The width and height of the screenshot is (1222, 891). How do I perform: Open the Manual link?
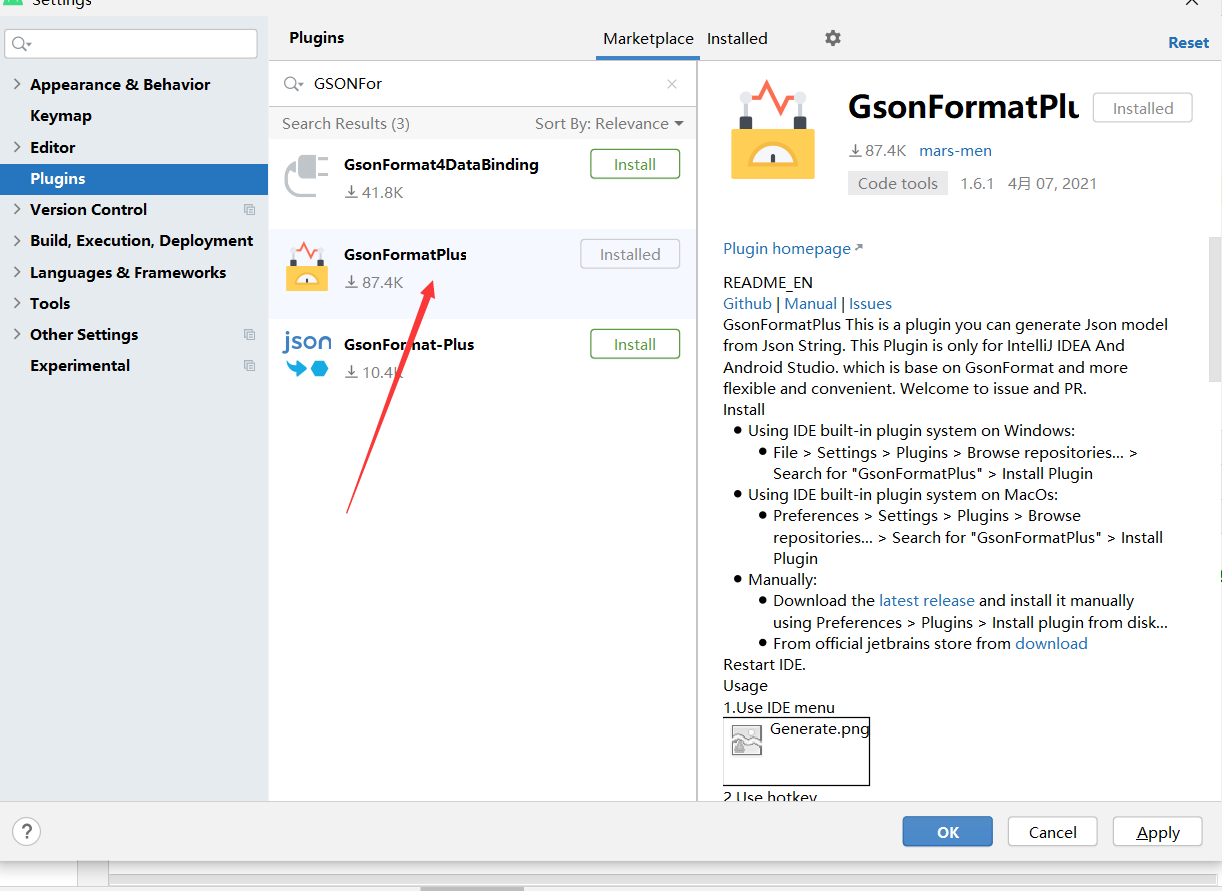(x=811, y=304)
